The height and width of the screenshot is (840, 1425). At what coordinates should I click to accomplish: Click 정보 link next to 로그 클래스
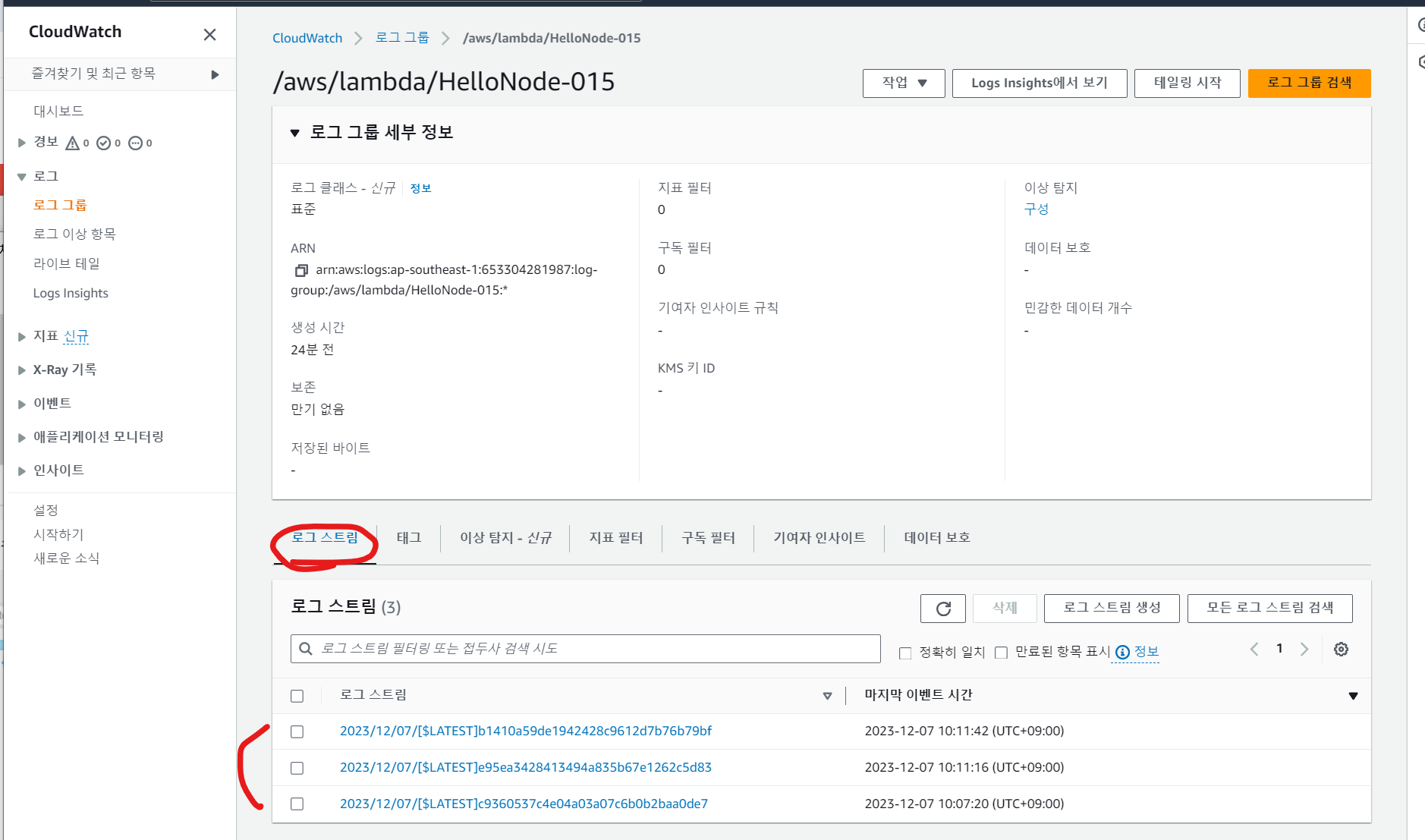click(421, 188)
